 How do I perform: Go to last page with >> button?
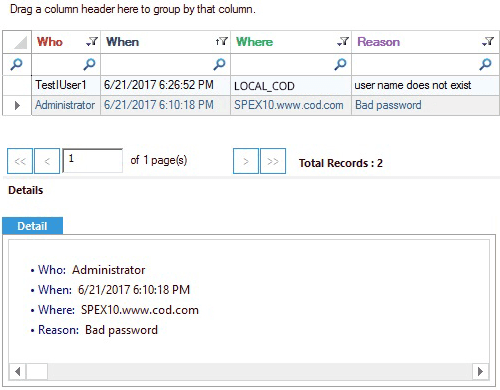point(273,161)
